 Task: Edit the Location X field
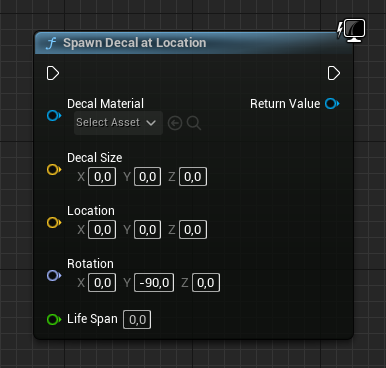point(102,230)
